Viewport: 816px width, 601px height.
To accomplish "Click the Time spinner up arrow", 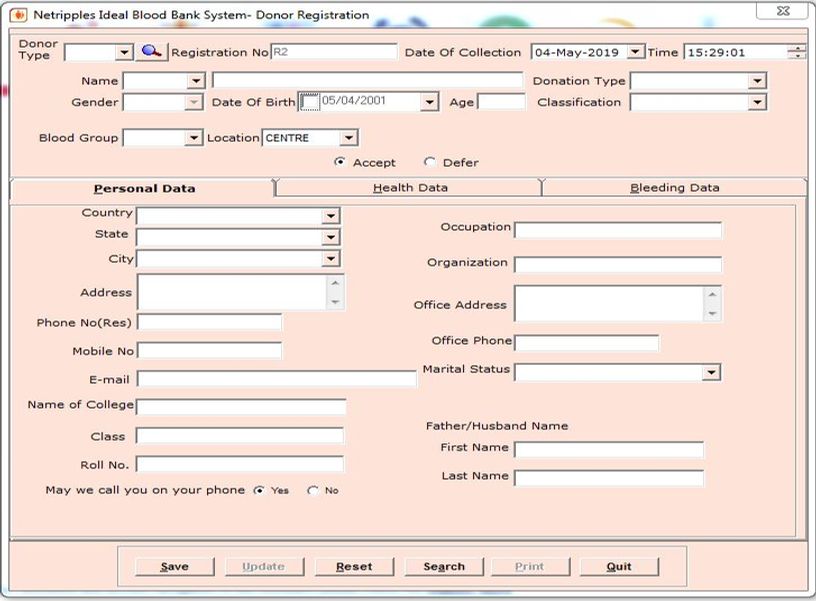I will [797, 48].
